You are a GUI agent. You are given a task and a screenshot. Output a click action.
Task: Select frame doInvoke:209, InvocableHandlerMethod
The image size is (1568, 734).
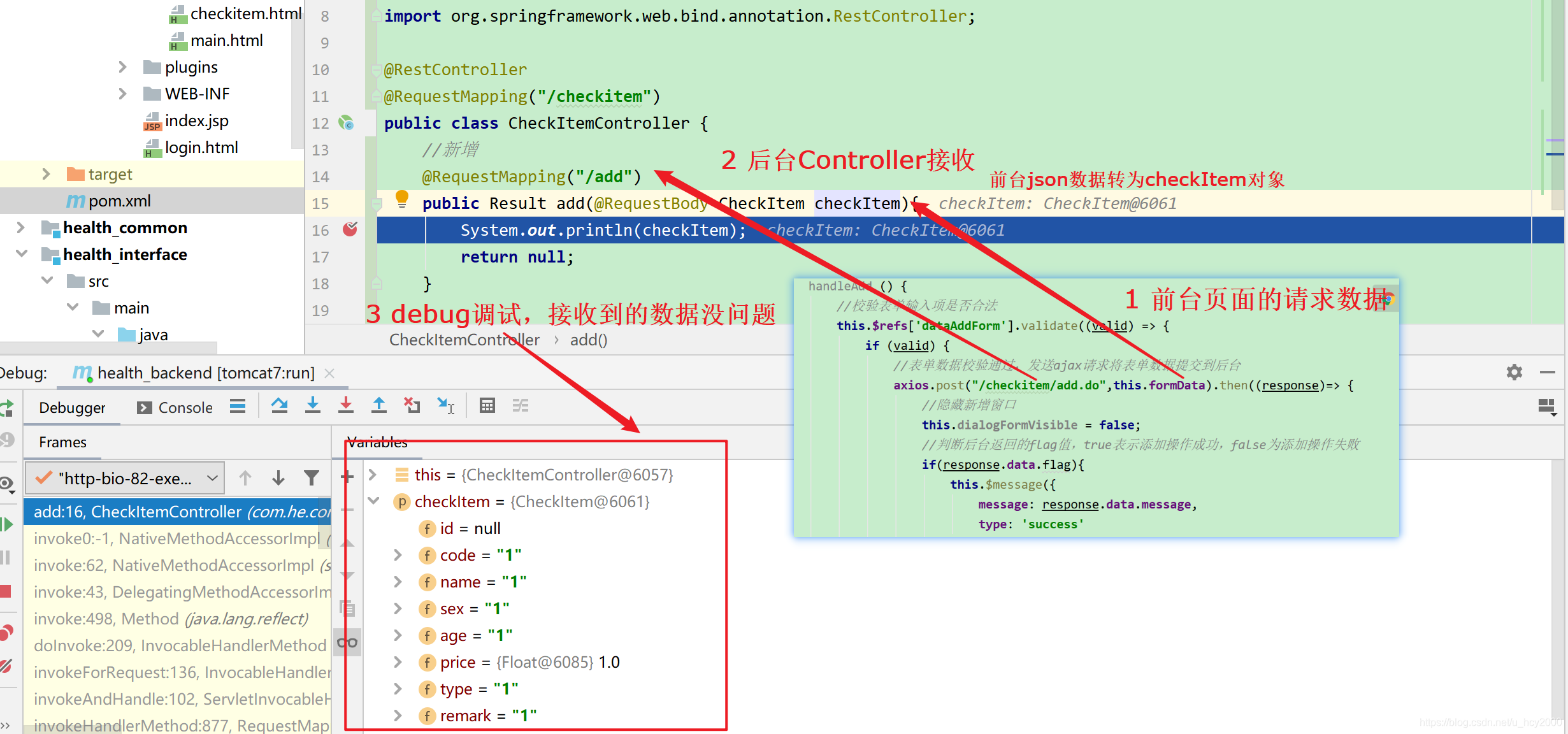177,645
